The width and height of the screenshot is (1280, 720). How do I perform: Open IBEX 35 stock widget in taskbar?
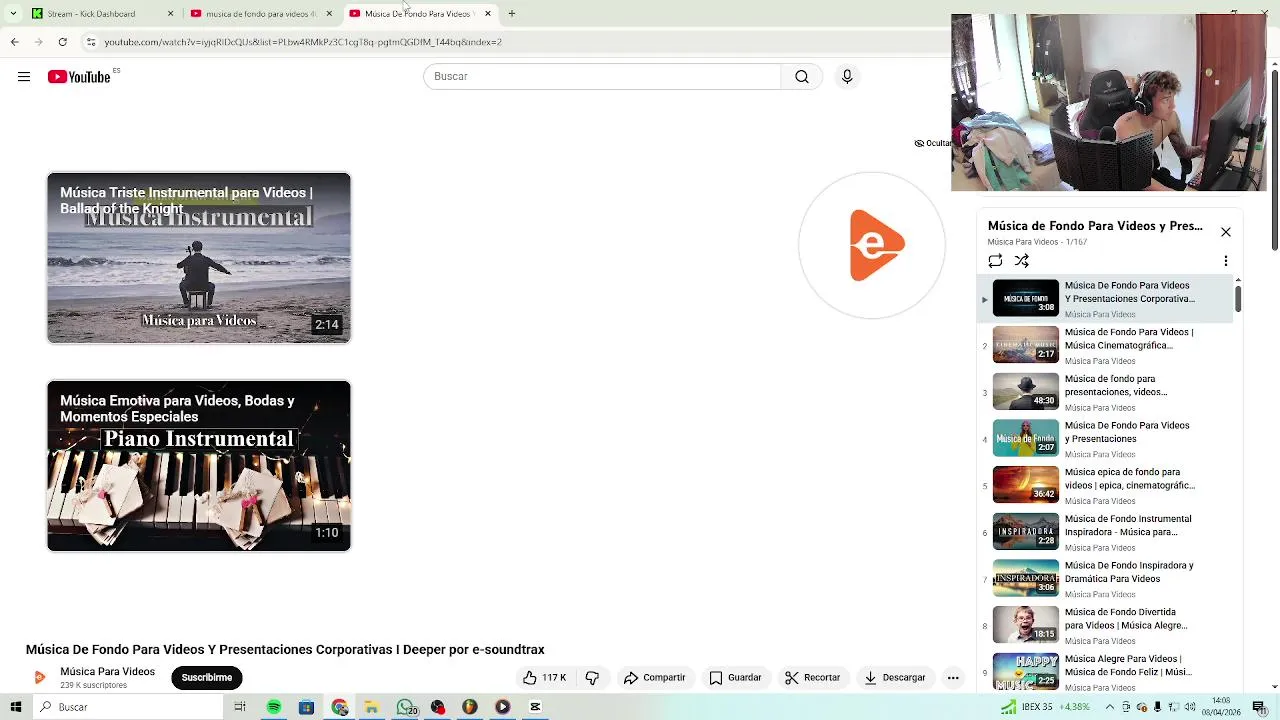click(x=1044, y=707)
